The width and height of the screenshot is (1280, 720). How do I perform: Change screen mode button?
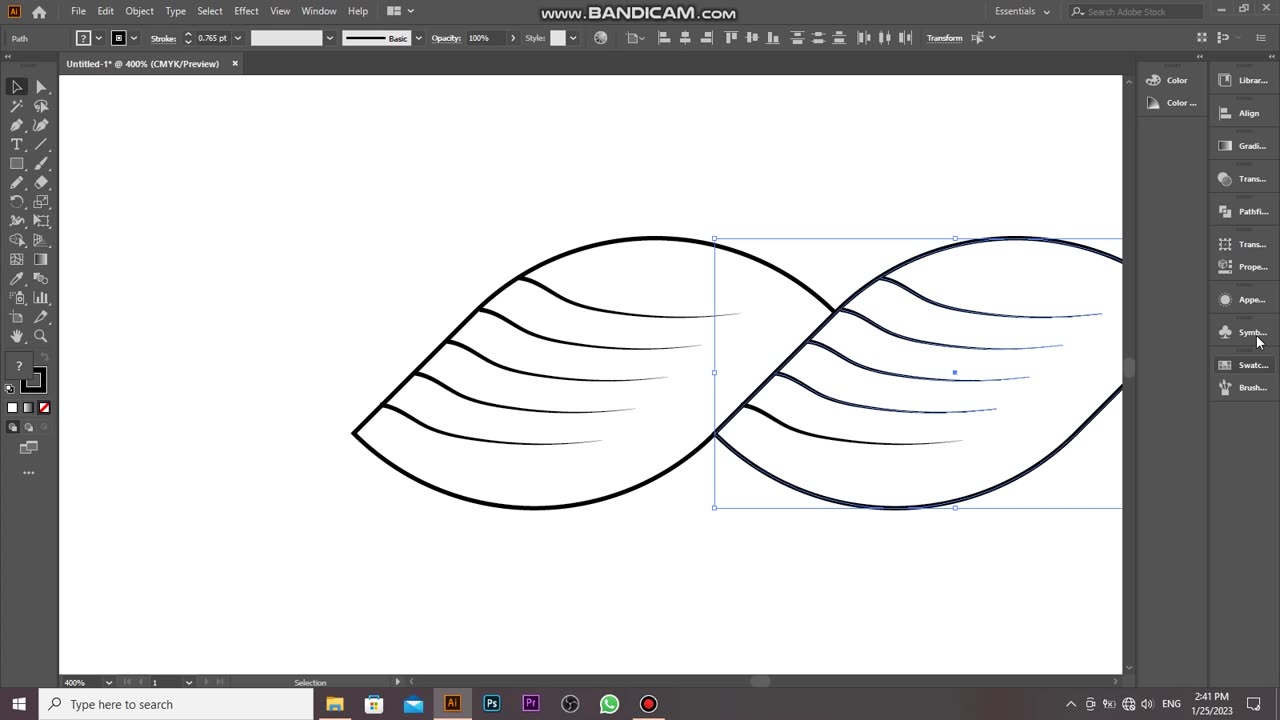pos(28,448)
